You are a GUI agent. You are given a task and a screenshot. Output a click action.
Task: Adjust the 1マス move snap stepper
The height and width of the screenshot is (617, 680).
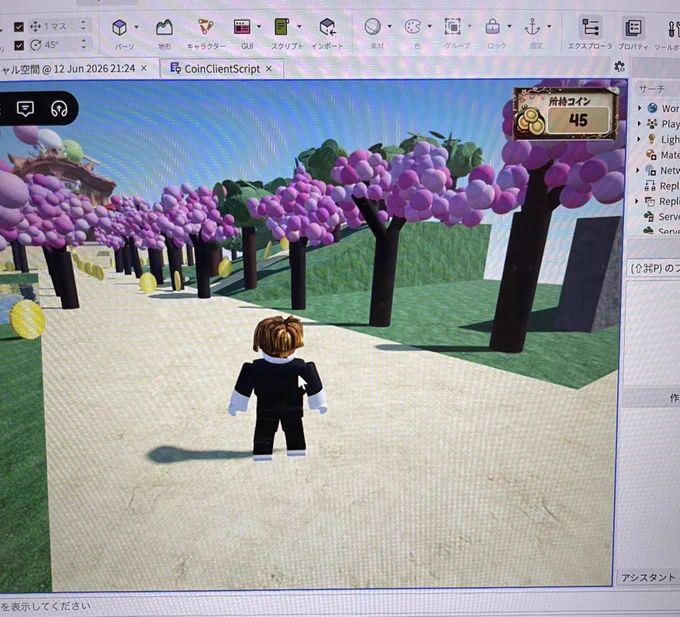(x=83, y=26)
